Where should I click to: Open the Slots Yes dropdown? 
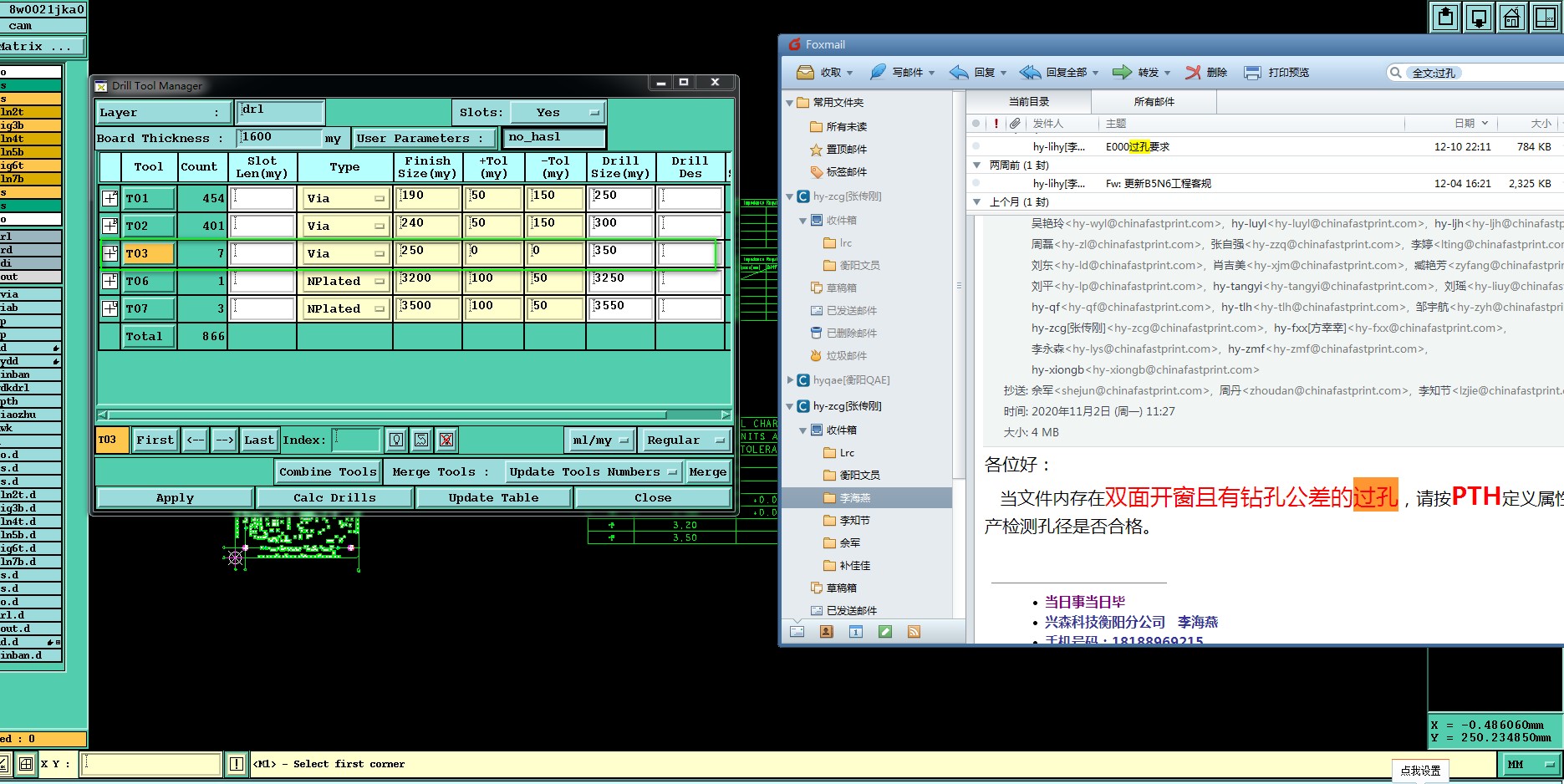point(558,112)
